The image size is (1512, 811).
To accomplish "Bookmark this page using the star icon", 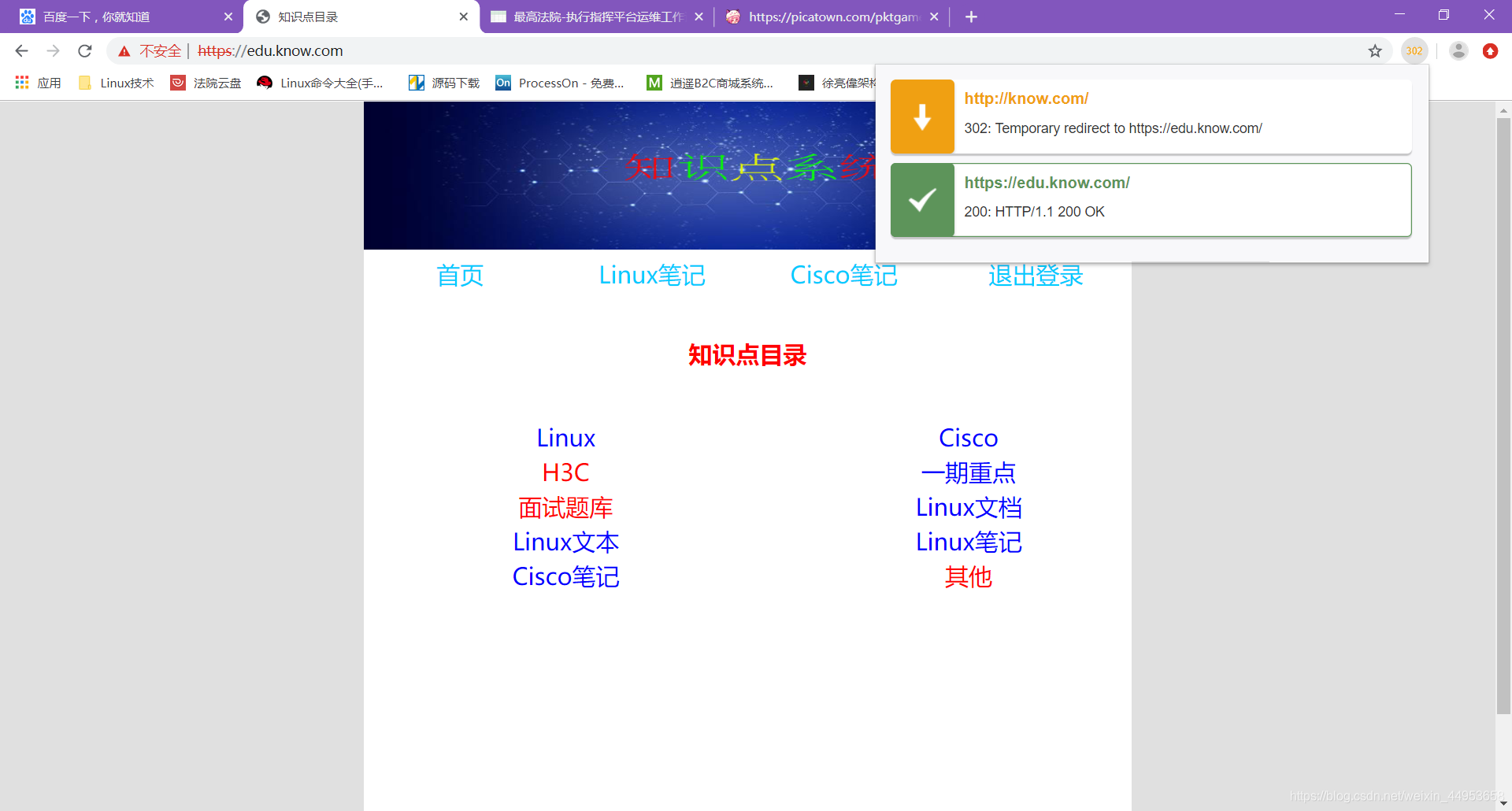I will pos(1376,50).
